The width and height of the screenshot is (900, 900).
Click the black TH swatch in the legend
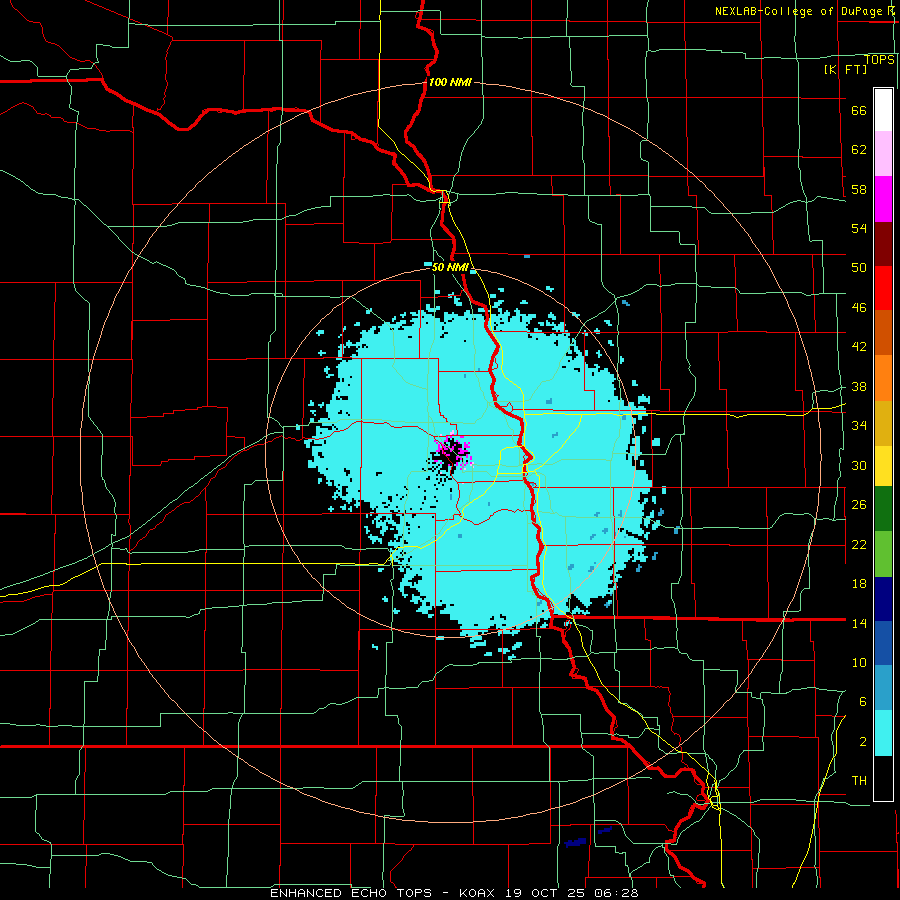click(x=883, y=778)
